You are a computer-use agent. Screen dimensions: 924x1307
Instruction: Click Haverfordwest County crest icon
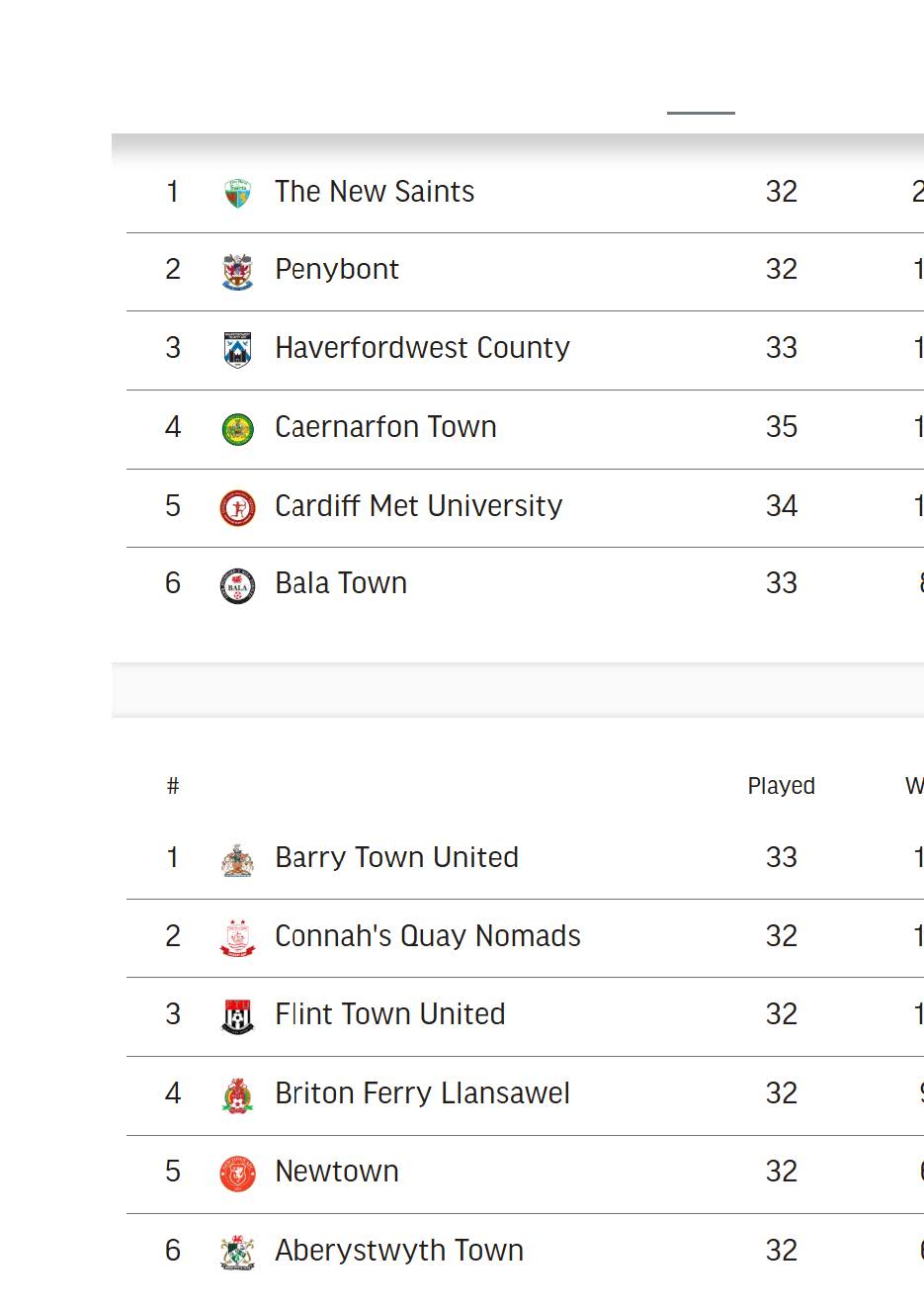(237, 349)
